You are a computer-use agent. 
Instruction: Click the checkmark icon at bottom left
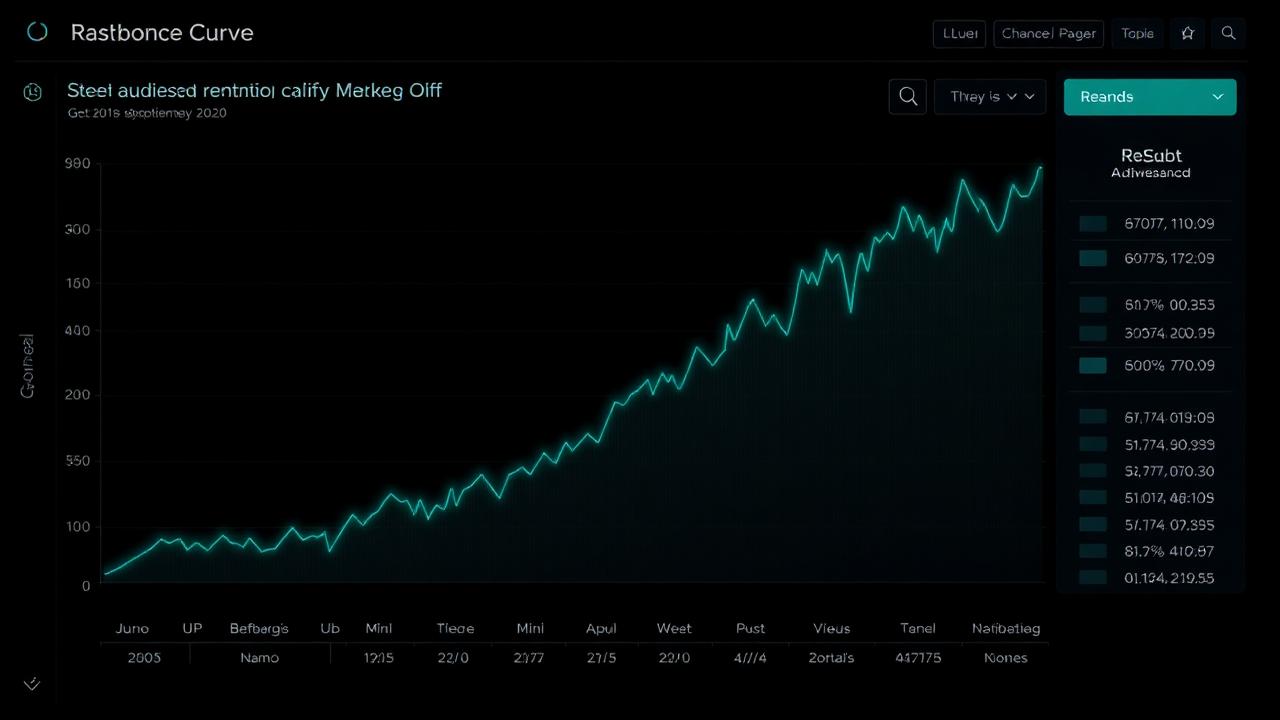click(x=32, y=684)
